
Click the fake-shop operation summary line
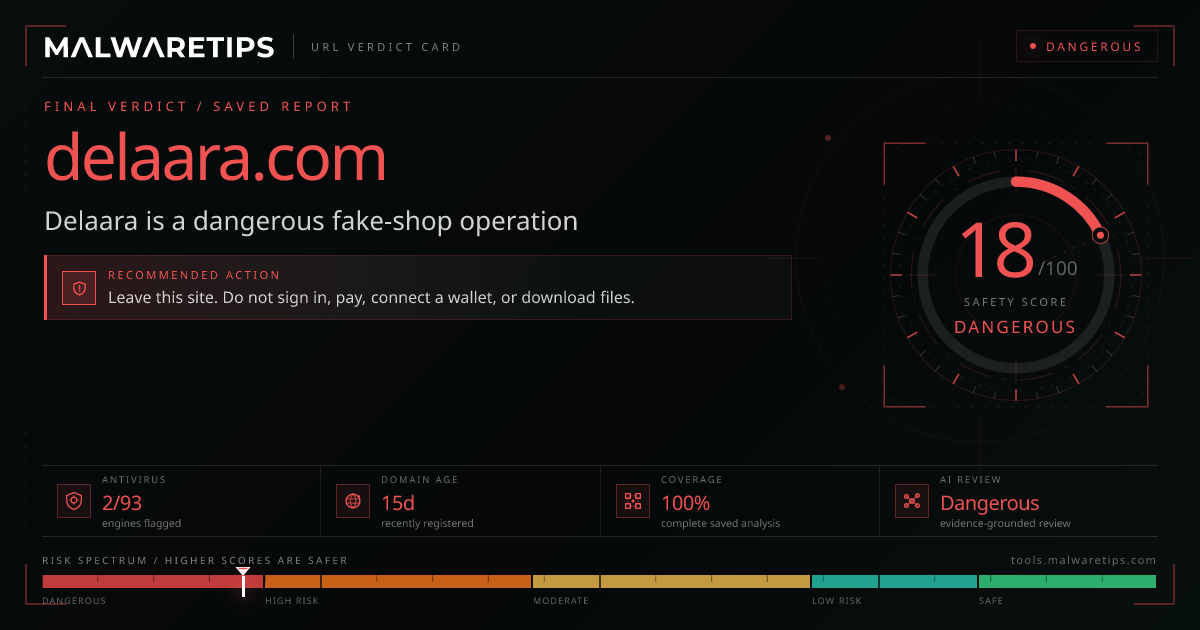[311, 221]
